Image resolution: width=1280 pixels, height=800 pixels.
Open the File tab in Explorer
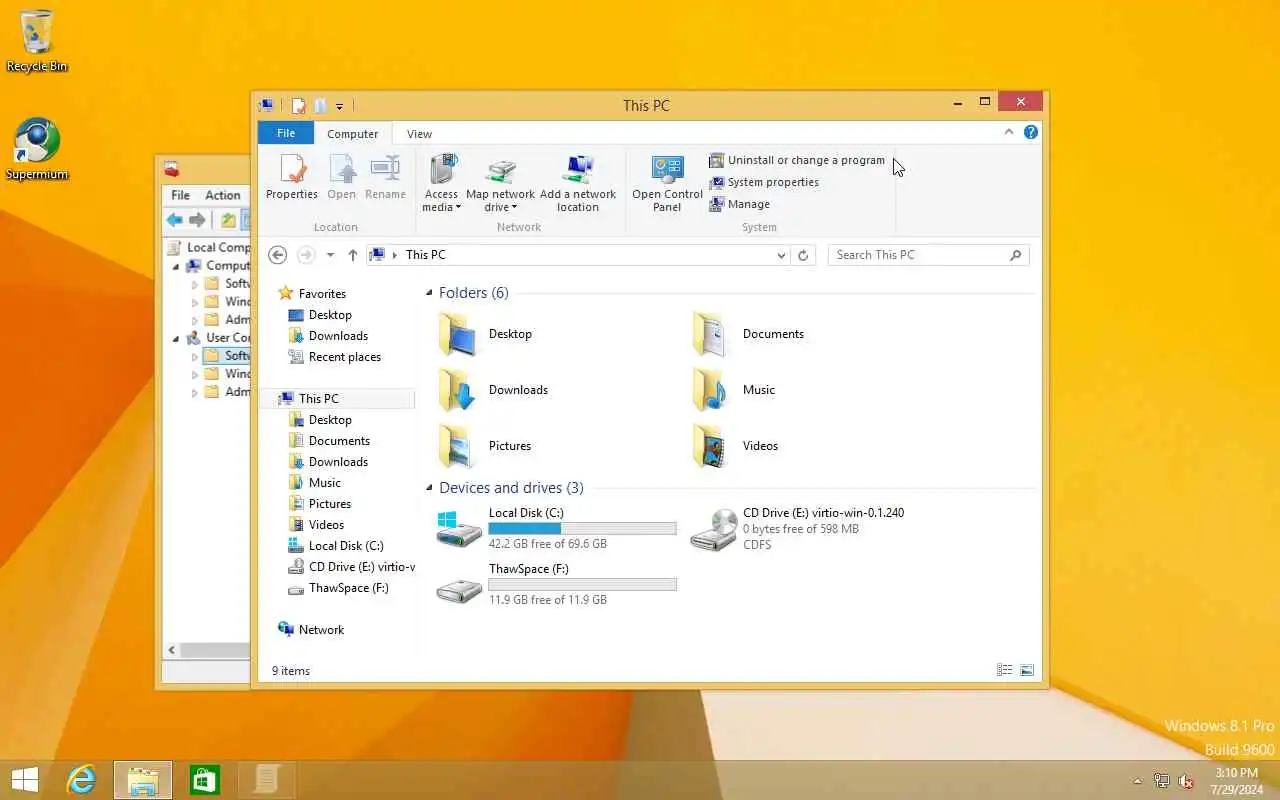(286, 133)
